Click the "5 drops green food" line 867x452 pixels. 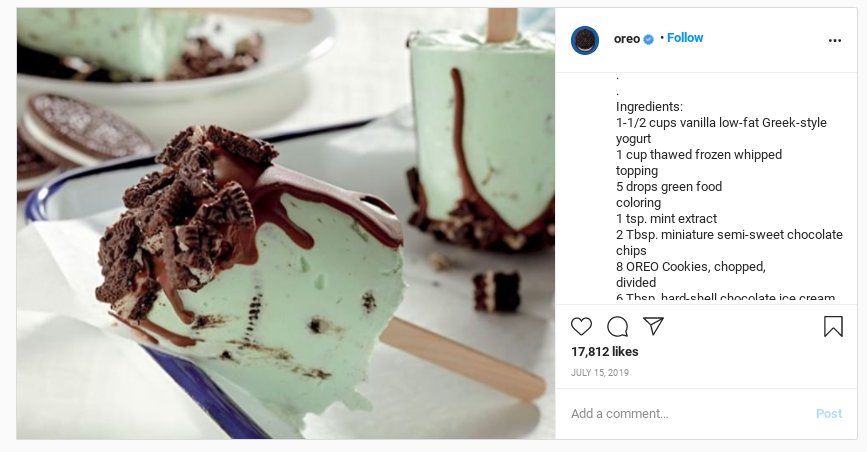click(669, 187)
